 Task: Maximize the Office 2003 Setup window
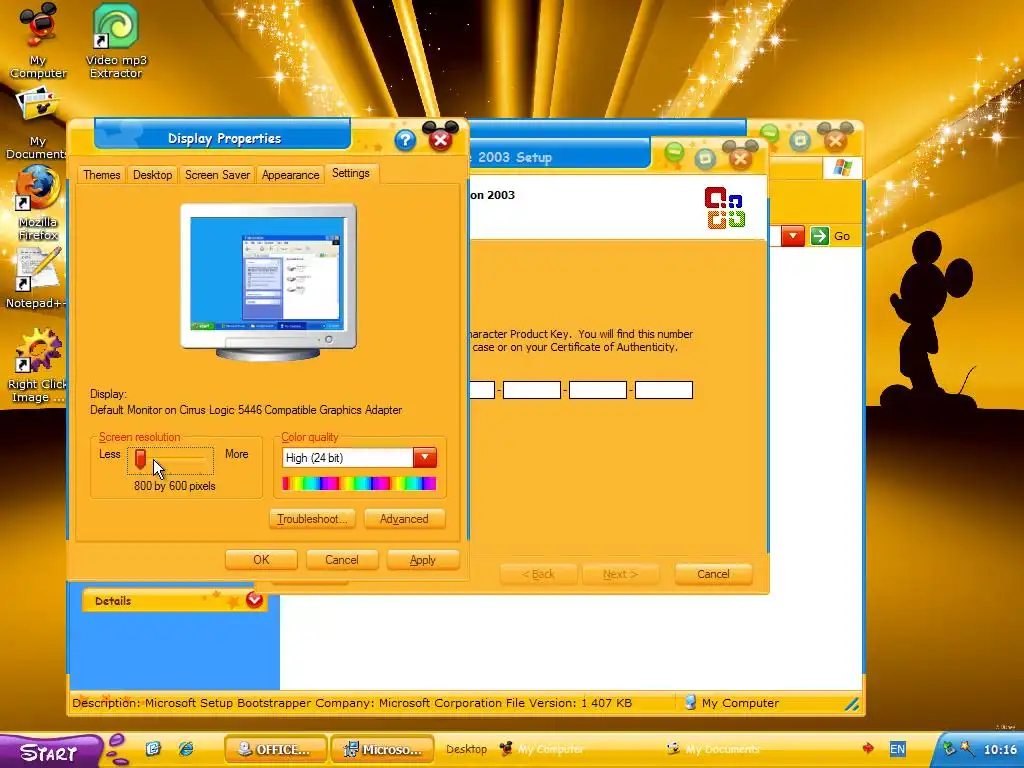(705, 157)
